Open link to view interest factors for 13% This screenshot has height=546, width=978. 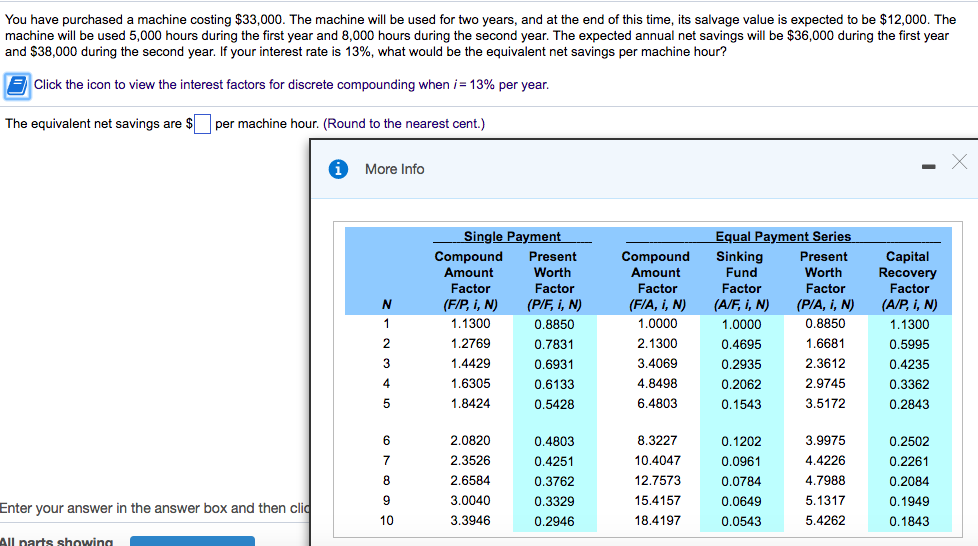[291, 85]
